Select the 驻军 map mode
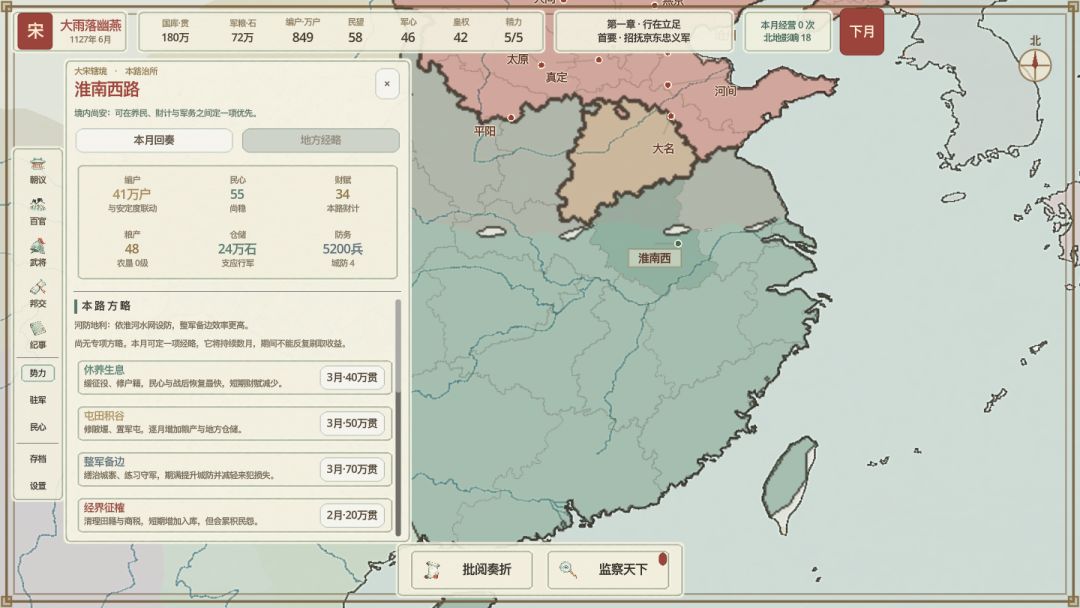 pos(38,400)
